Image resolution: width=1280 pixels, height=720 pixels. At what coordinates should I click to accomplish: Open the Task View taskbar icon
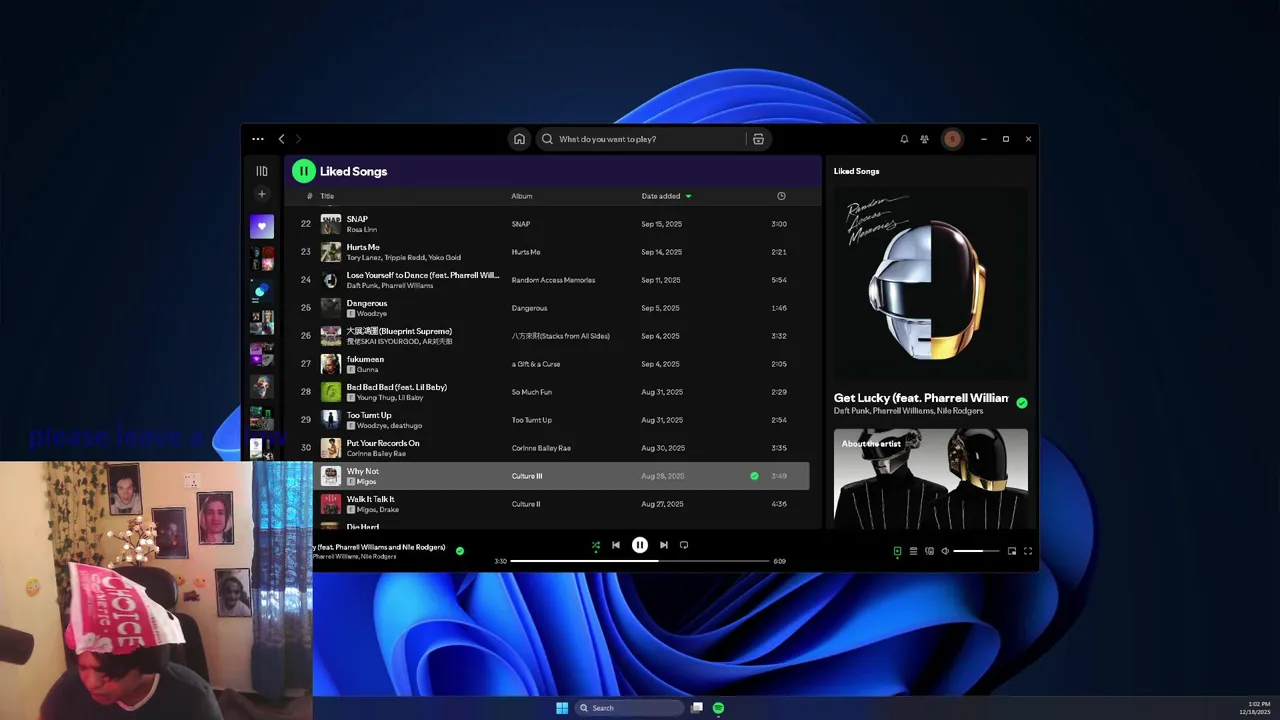(x=697, y=708)
